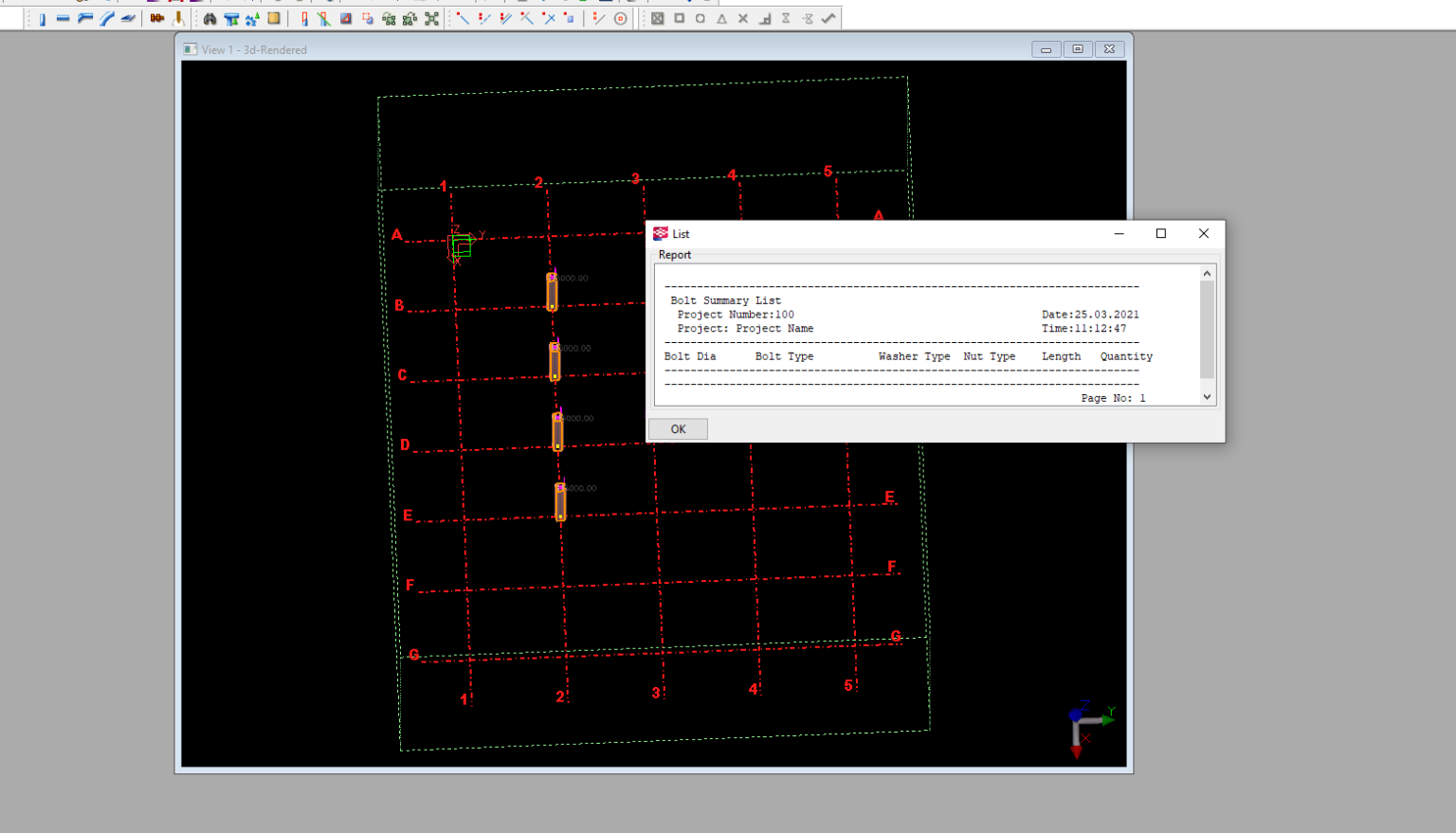This screenshot has width=1456, height=833.
Task: Select the pipe support tool icon
Action: (230, 18)
